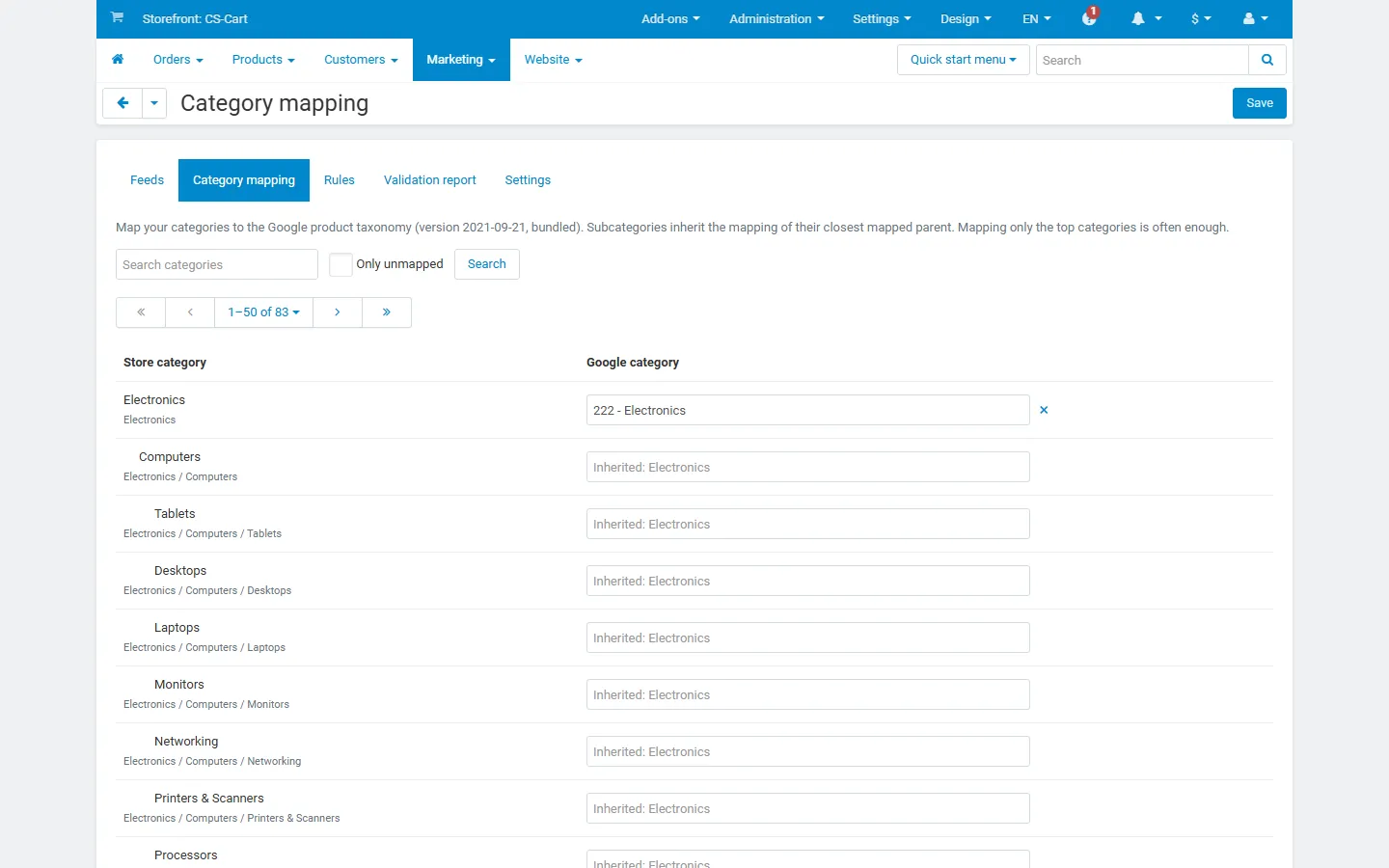Open the Validation report tab
The image size is (1389, 868).
tap(430, 180)
